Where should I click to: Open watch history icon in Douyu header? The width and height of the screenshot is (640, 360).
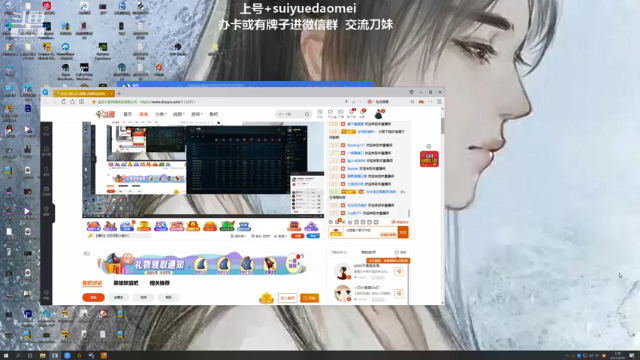320,113
